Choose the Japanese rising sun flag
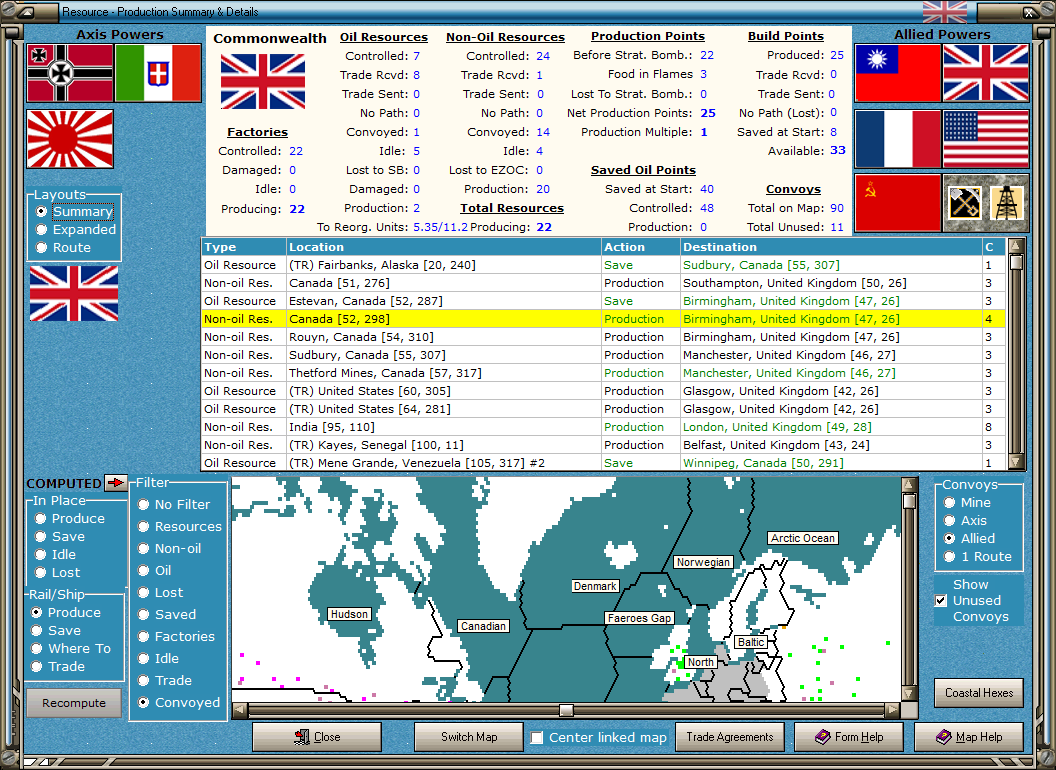 69,139
